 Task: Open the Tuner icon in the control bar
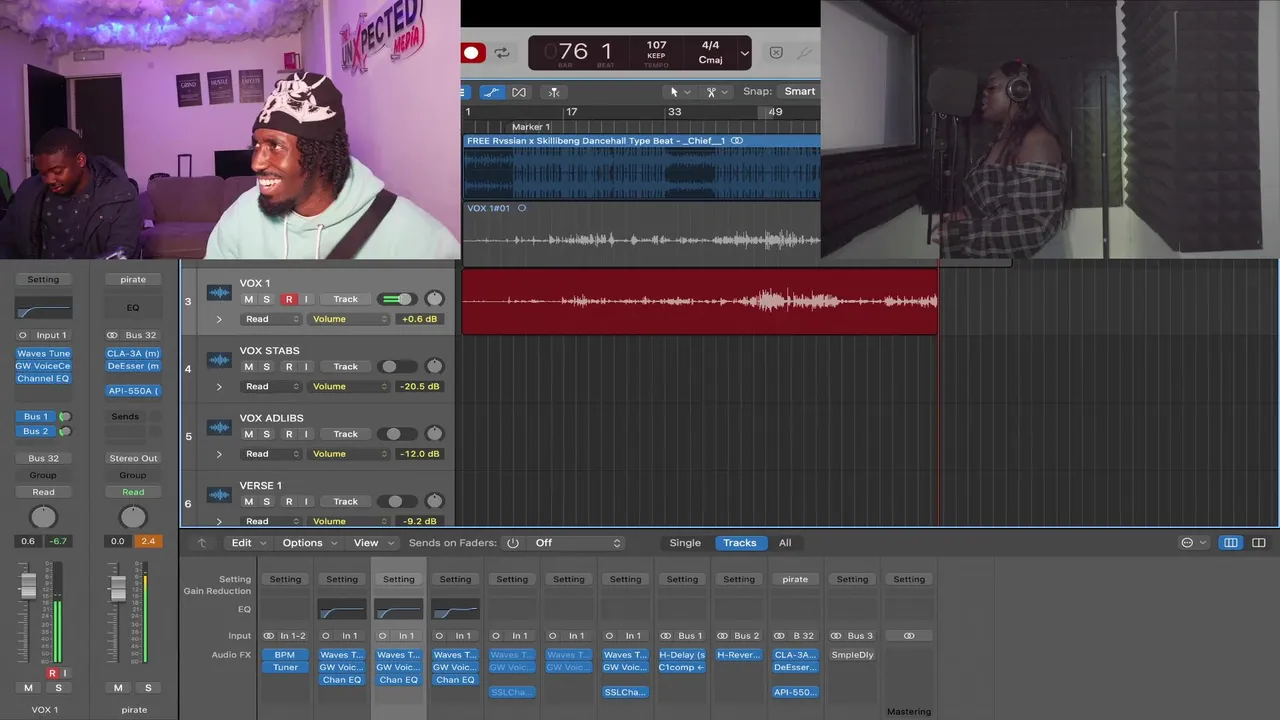(805, 53)
